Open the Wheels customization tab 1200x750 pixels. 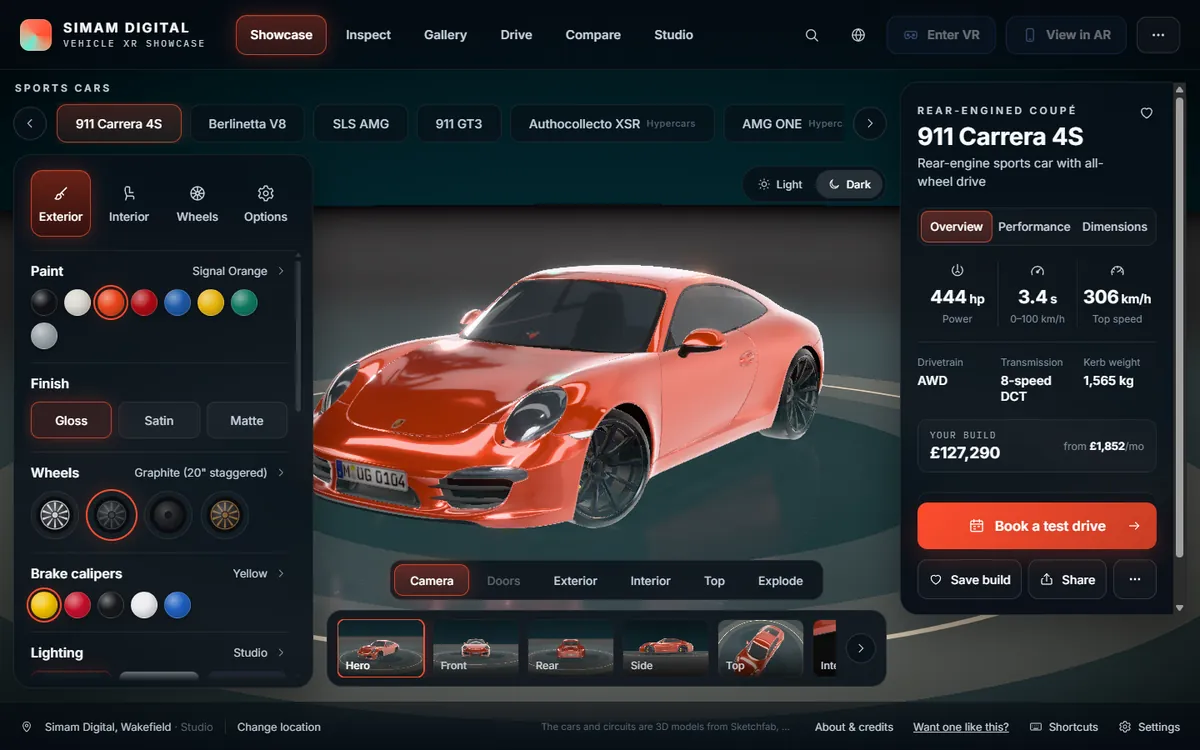click(197, 203)
